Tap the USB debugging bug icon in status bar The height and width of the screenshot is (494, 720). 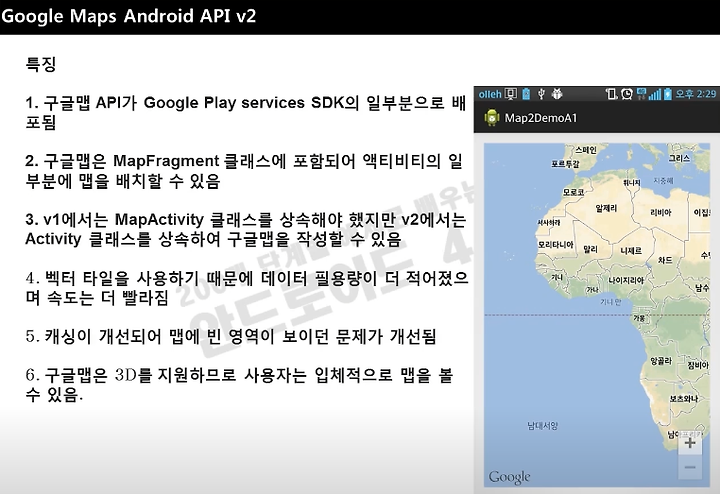[557, 94]
